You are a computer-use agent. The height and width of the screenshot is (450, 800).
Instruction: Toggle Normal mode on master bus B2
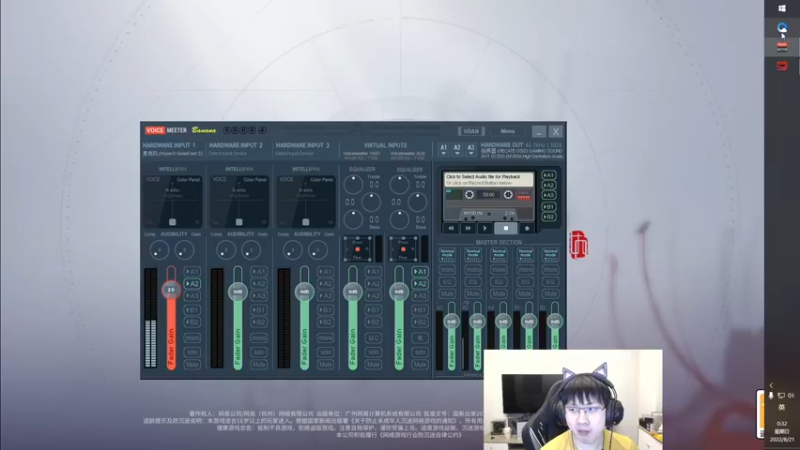coord(551,254)
